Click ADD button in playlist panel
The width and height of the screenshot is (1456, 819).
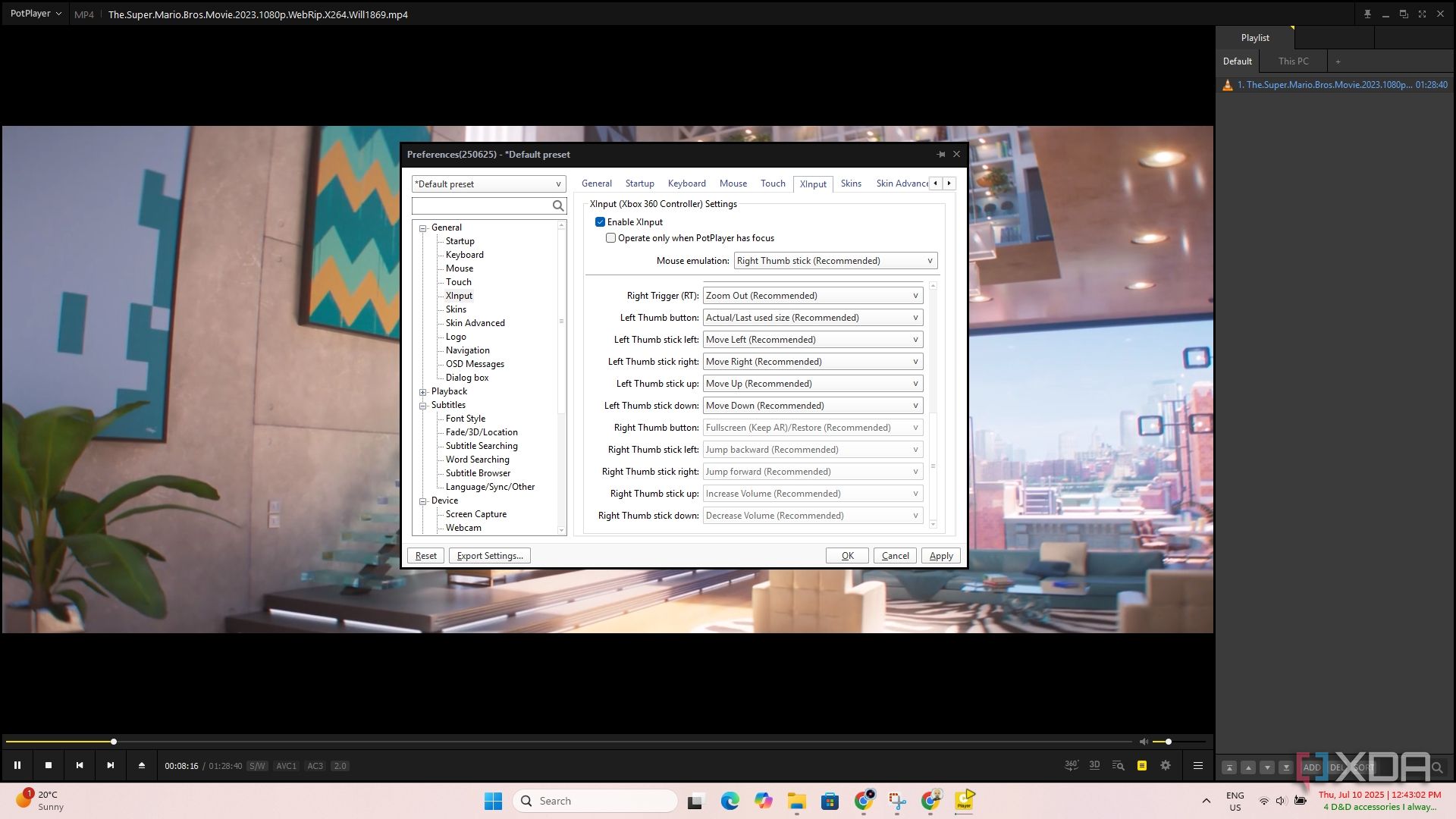pyautogui.click(x=1311, y=767)
